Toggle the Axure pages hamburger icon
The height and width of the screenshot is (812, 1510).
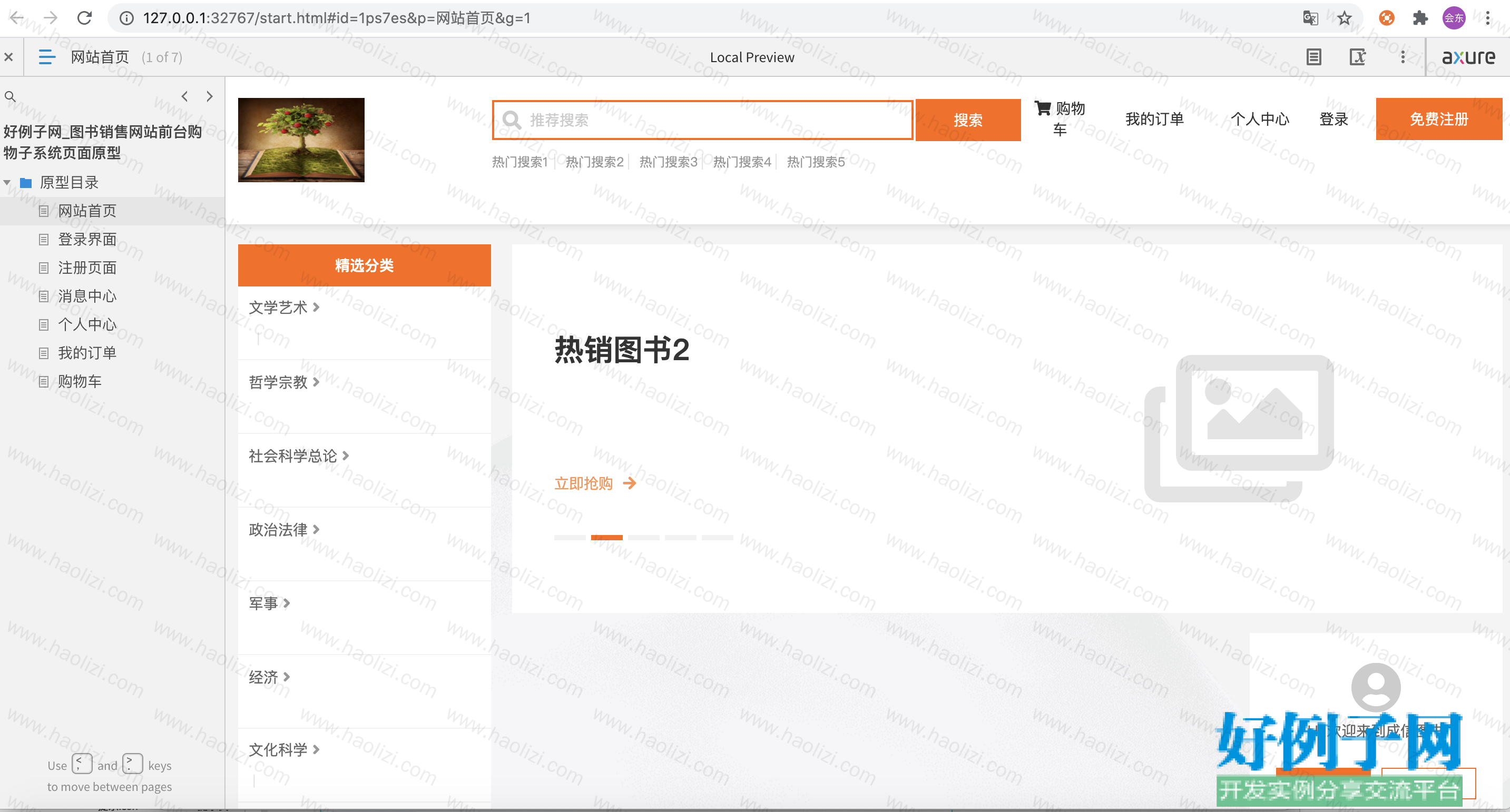point(46,57)
